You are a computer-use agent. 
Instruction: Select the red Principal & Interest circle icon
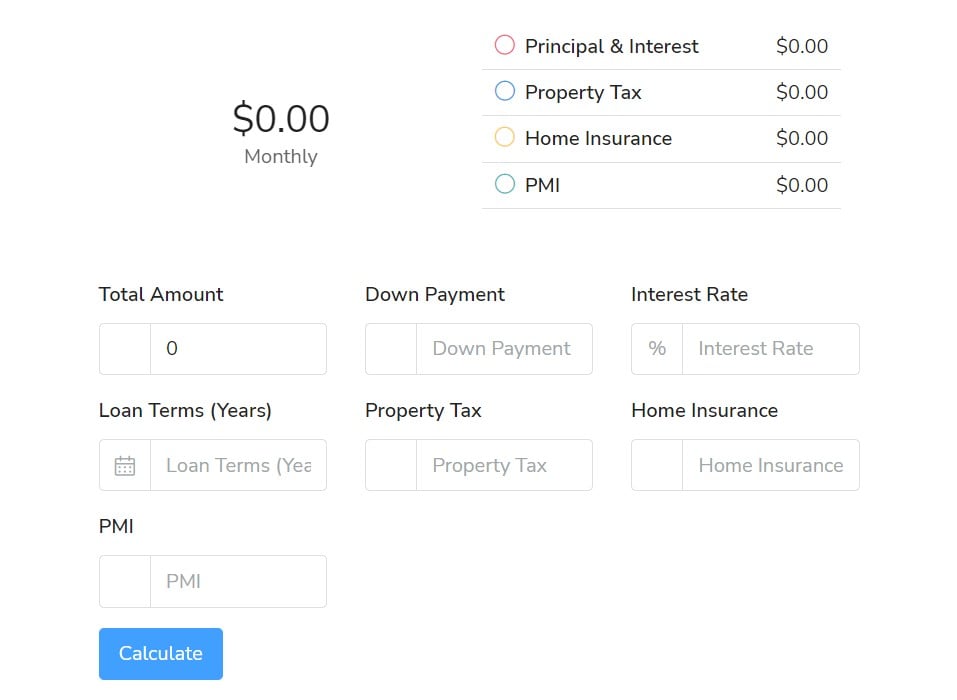[x=504, y=44]
